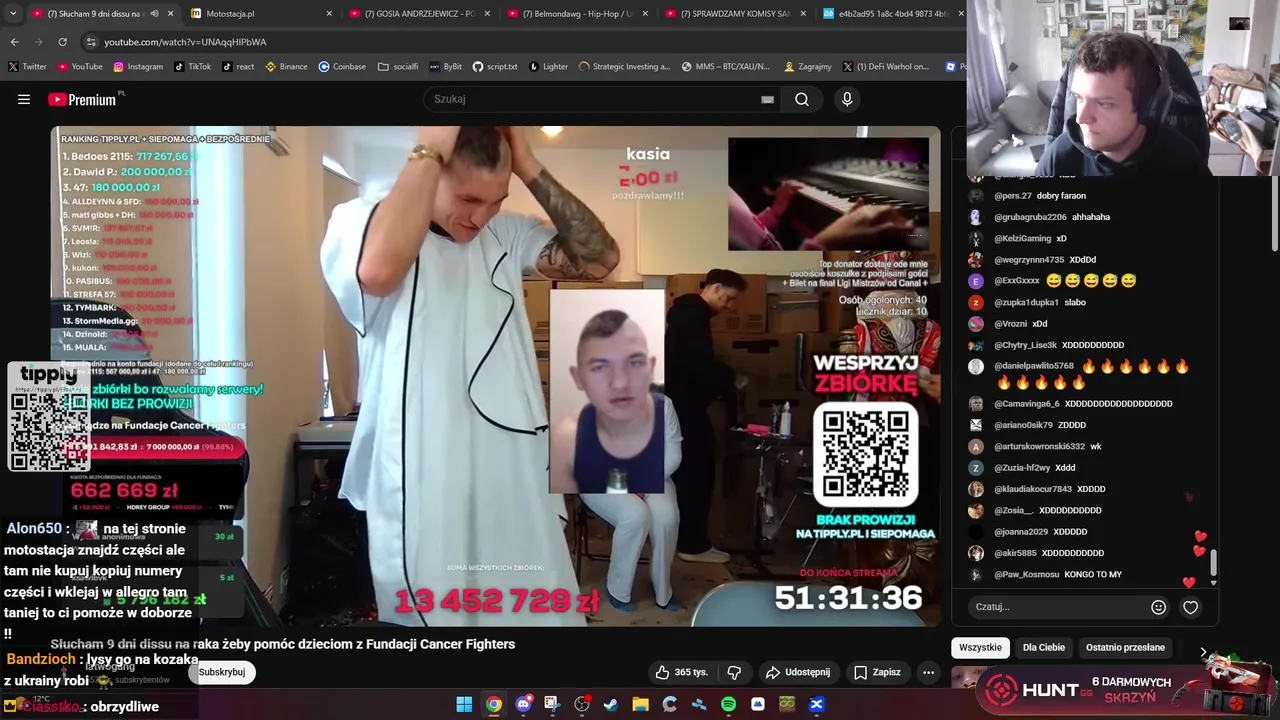Screen dimensions: 1280x720
Task: Send a heart reaction in chat
Action: 1190,607
